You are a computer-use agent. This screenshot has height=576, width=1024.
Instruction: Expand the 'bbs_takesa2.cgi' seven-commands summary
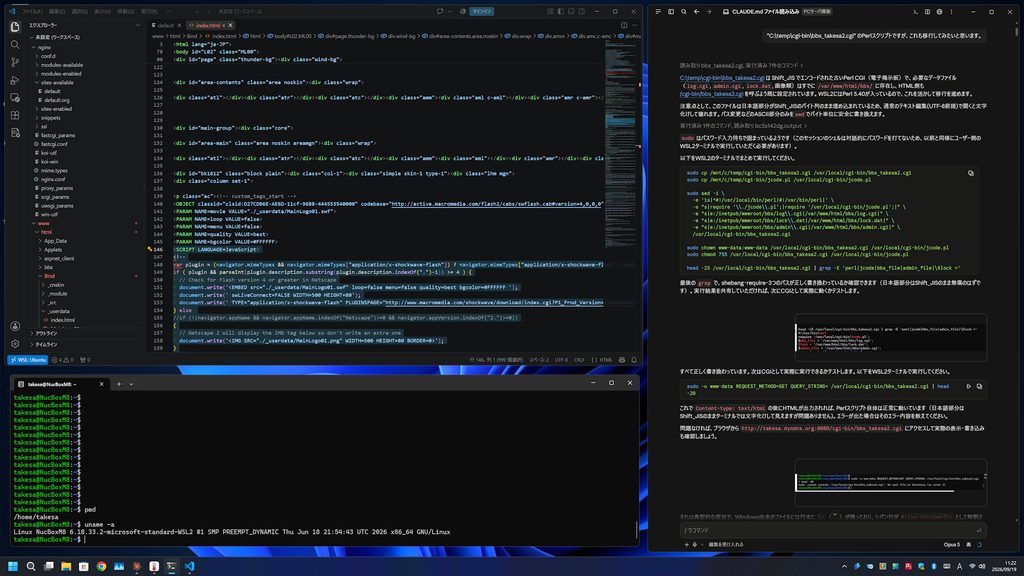741,65
